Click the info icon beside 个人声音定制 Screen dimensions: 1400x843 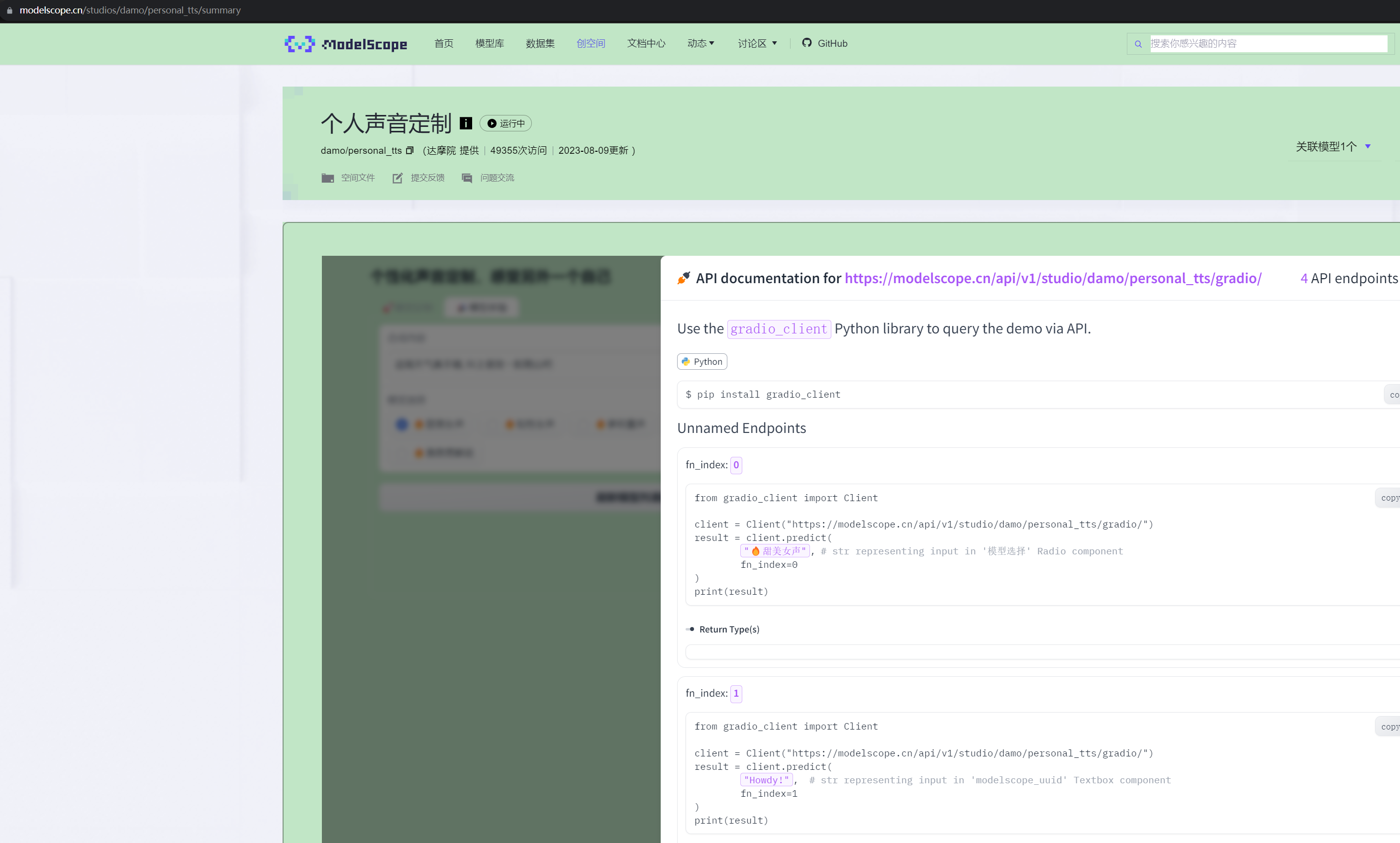coord(466,123)
